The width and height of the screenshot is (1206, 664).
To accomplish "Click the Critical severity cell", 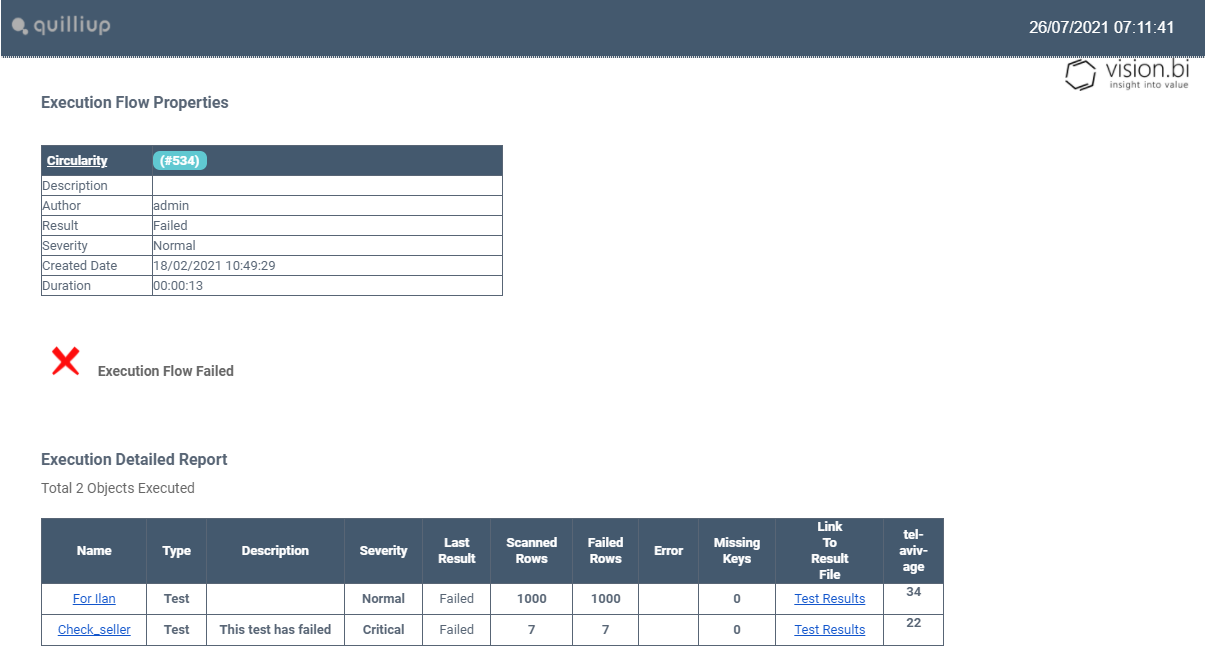I will [383, 630].
